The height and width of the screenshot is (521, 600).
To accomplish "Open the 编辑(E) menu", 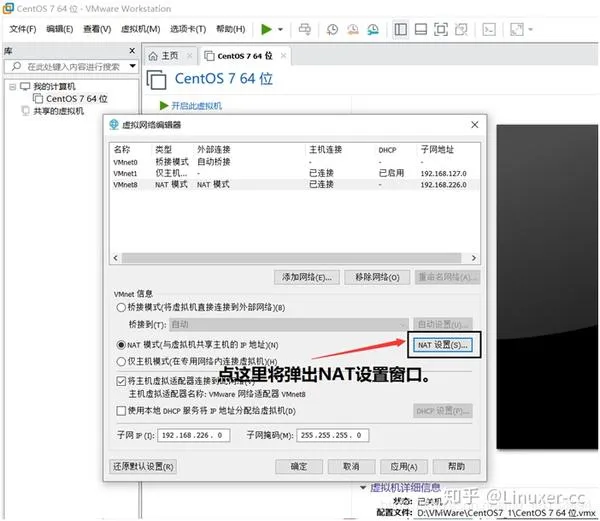I will (62, 29).
